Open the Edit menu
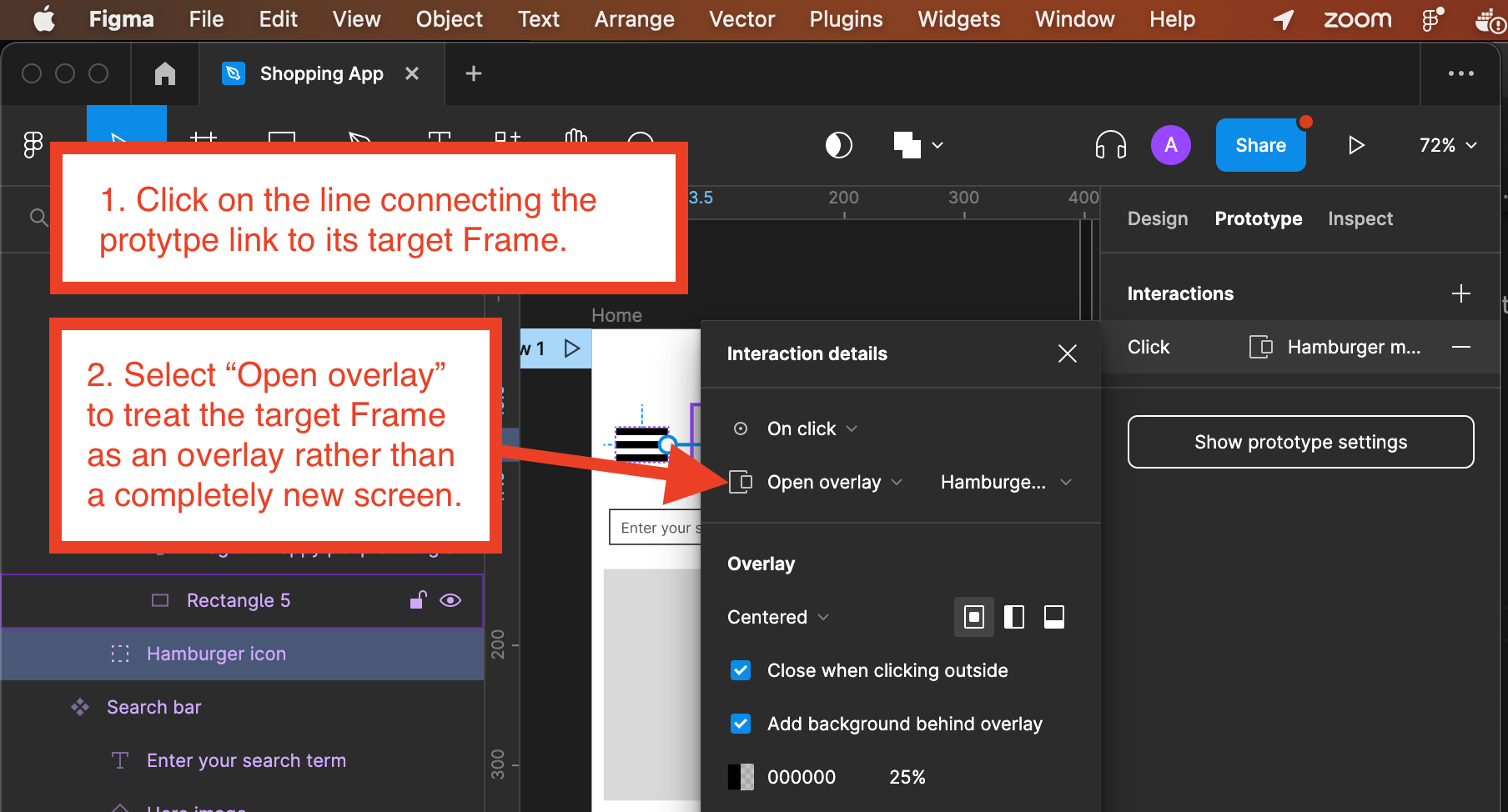 click(278, 18)
